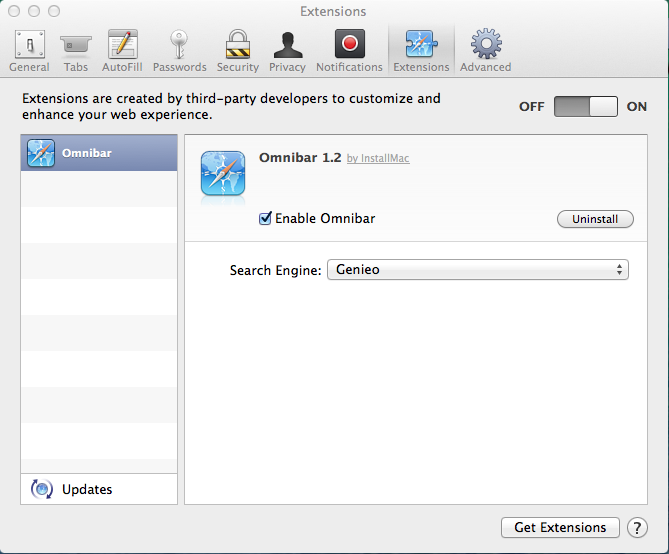Uncheck Enable Omnibar checkbox
The image size is (669, 554).
tap(265, 218)
